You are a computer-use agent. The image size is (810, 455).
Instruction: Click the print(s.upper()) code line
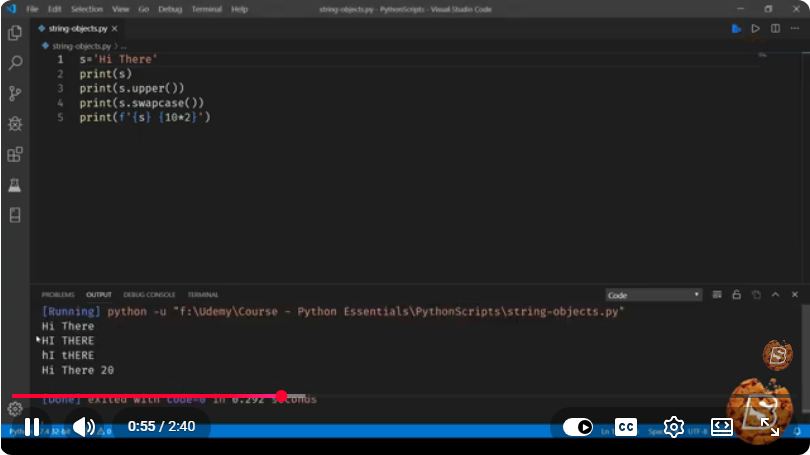pyautogui.click(x=132, y=88)
